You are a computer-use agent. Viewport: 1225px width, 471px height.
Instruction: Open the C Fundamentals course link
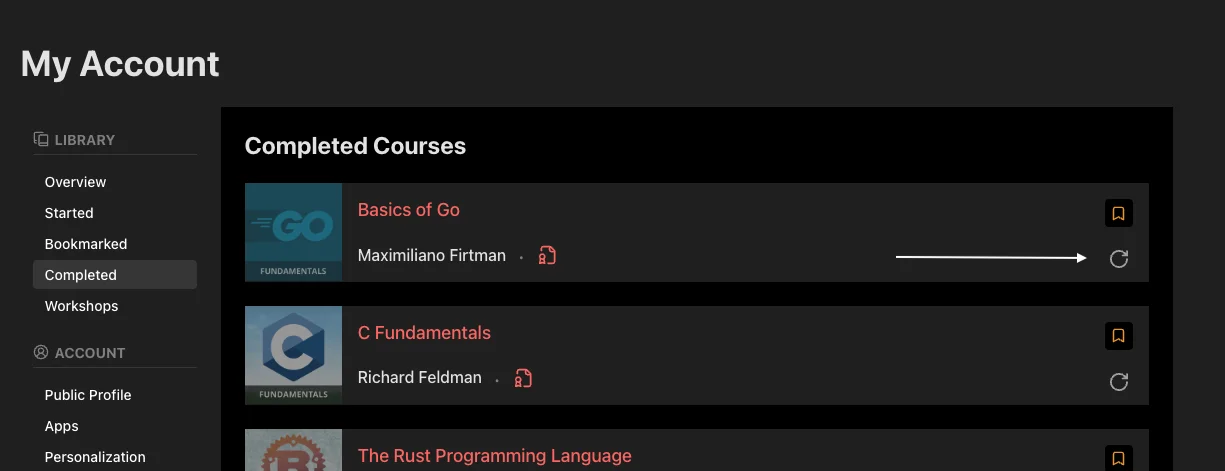click(x=424, y=333)
